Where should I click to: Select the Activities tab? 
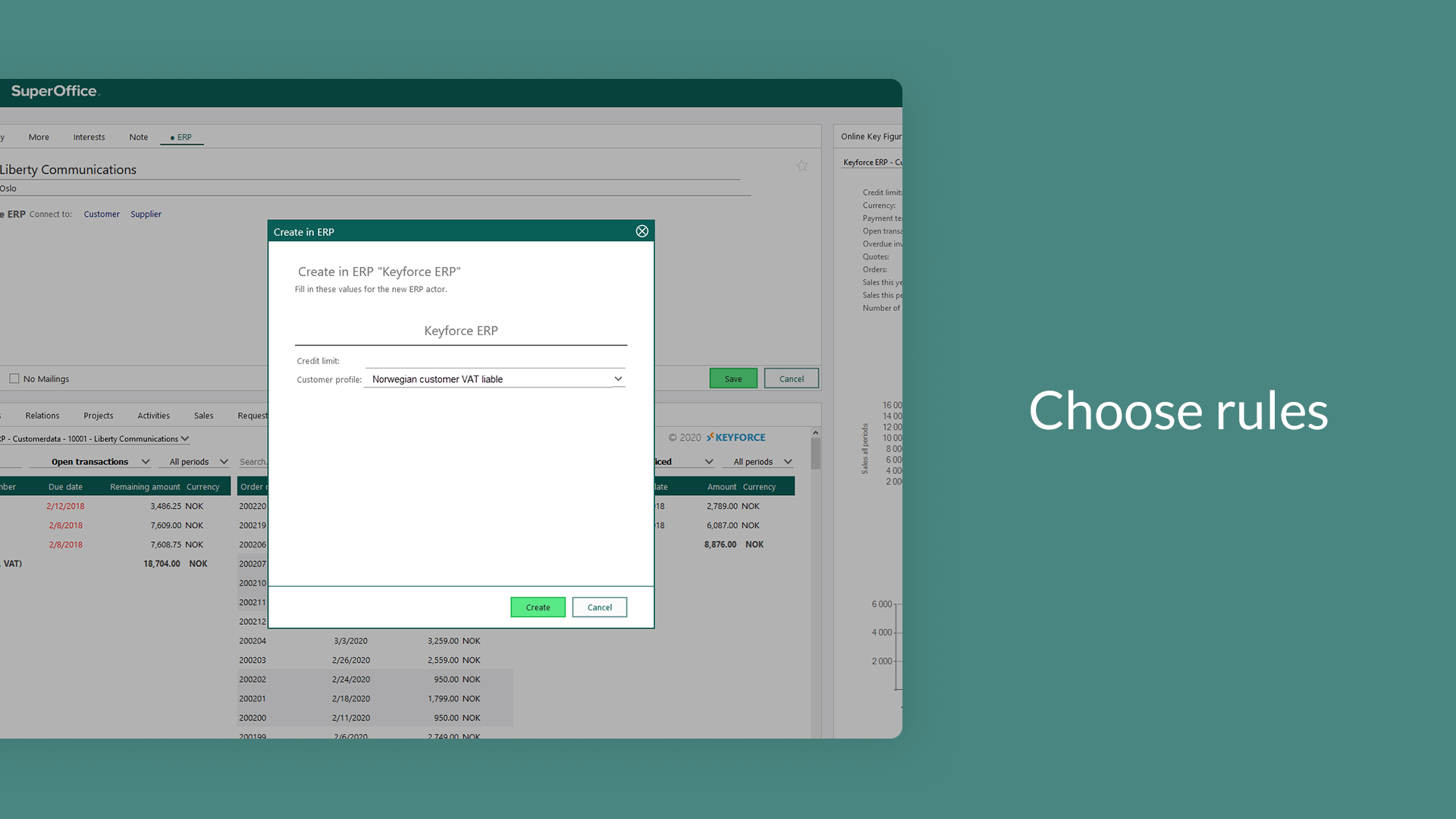coord(153,416)
